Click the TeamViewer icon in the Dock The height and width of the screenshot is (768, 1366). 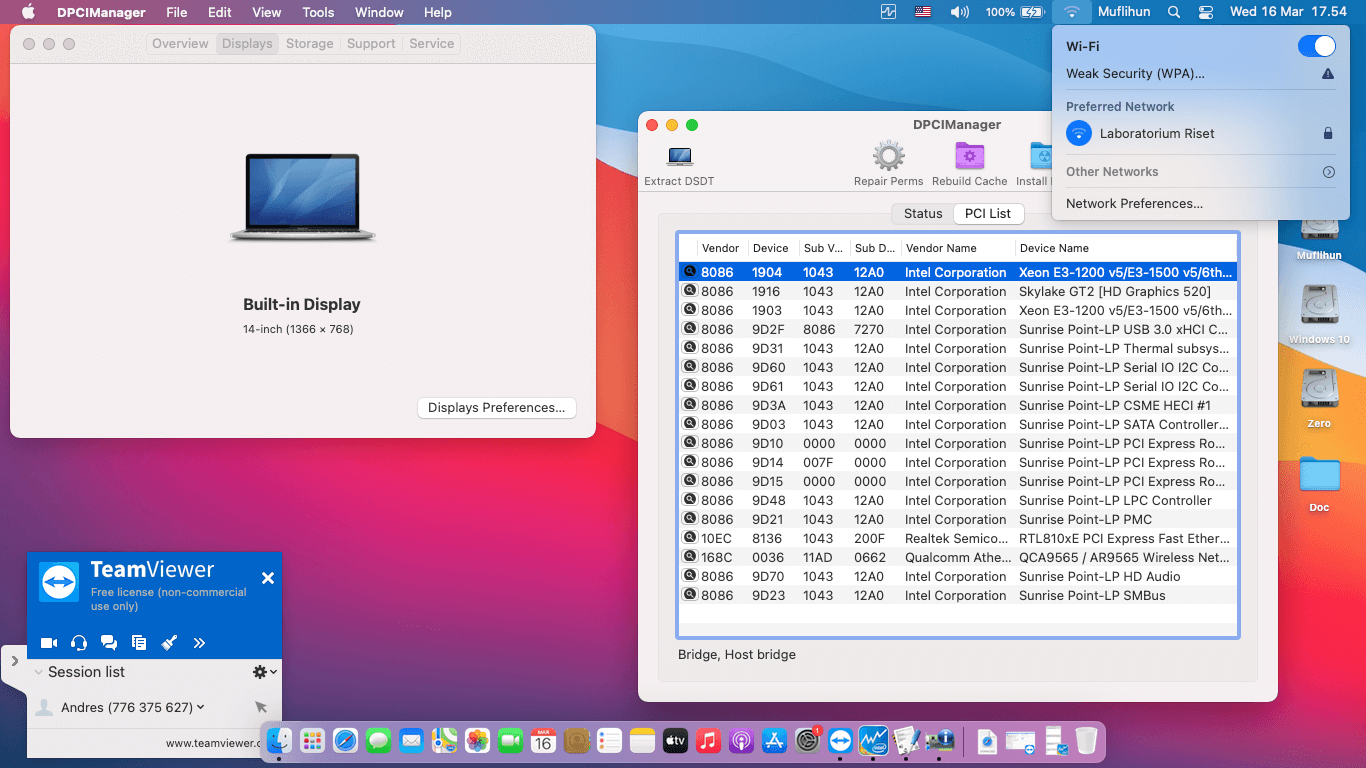click(840, 741)
